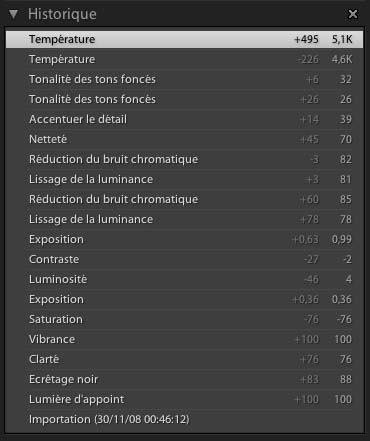Select the Exposition +0,36 history step
This screenshot has height=441, width=370.
pyautogui.click(x=185, y=299)
